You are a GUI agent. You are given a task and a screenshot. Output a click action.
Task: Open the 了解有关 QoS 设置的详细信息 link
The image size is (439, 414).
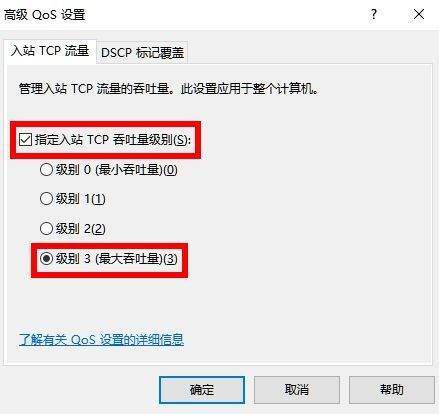[x=101, y=339]
